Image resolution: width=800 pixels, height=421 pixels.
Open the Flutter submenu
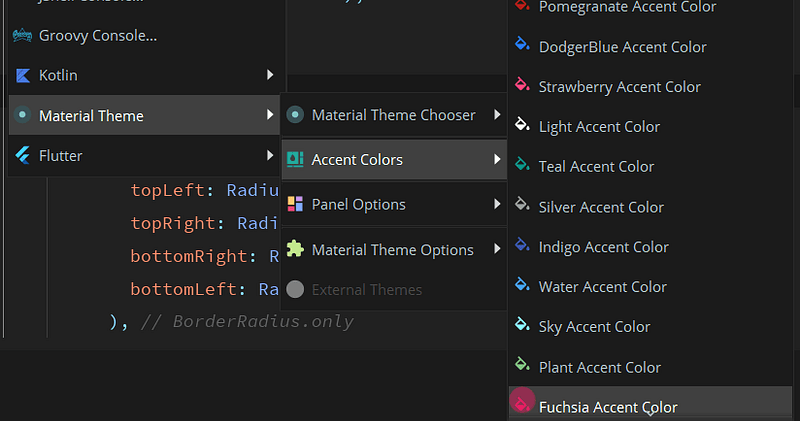(x=145, y=156)
